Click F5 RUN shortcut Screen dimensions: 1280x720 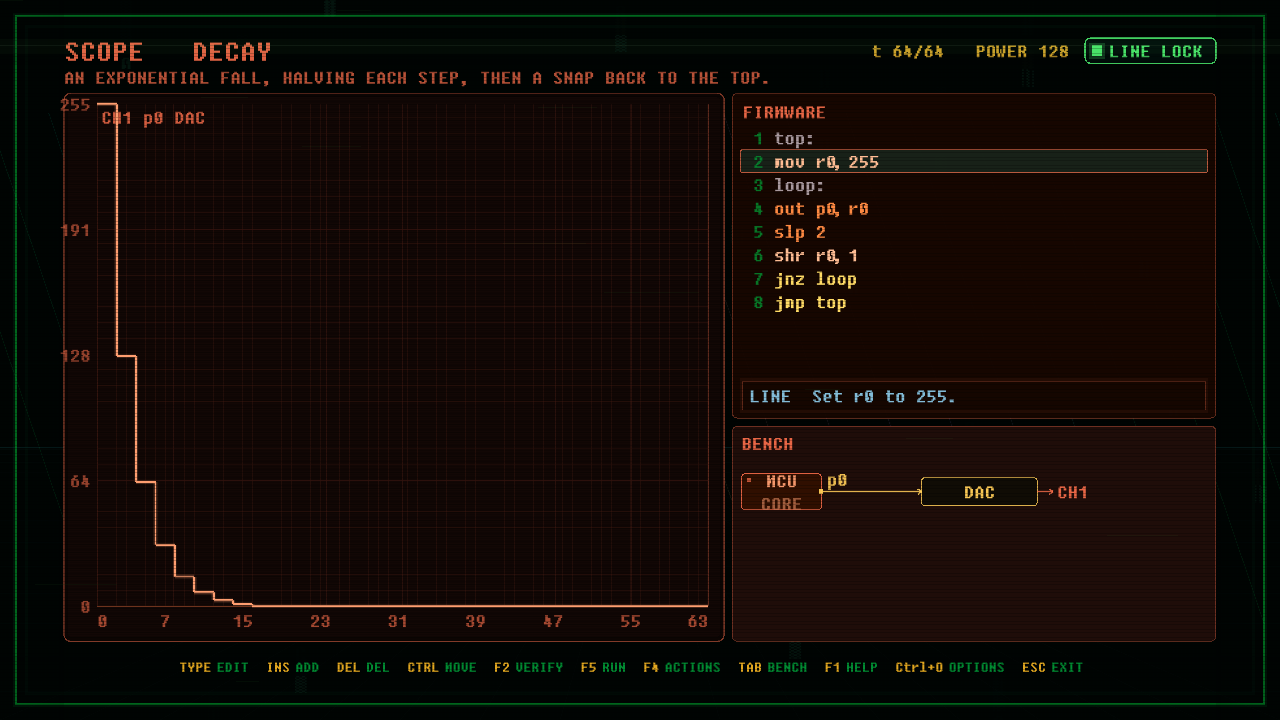pyautogui.click(x=603, y=667)
